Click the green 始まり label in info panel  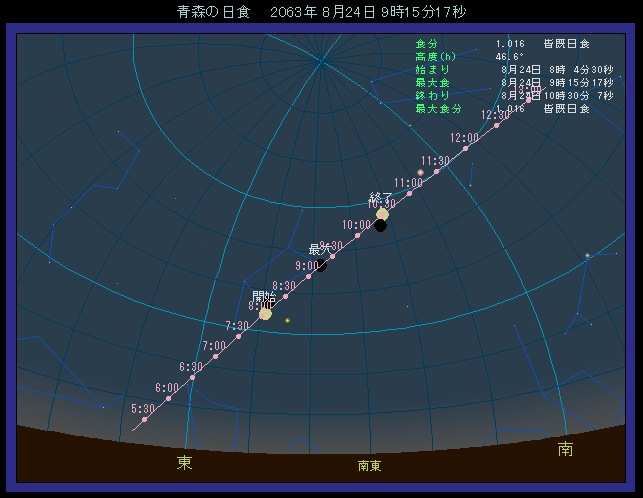point(433,70)
